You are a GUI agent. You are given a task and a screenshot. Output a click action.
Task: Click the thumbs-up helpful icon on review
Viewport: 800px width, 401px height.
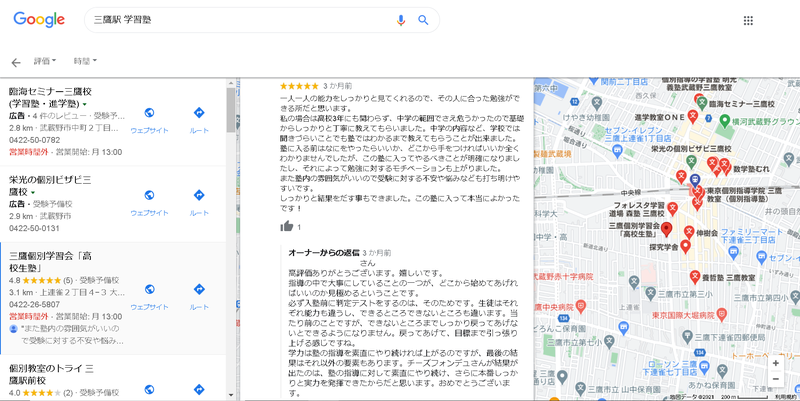287,226
